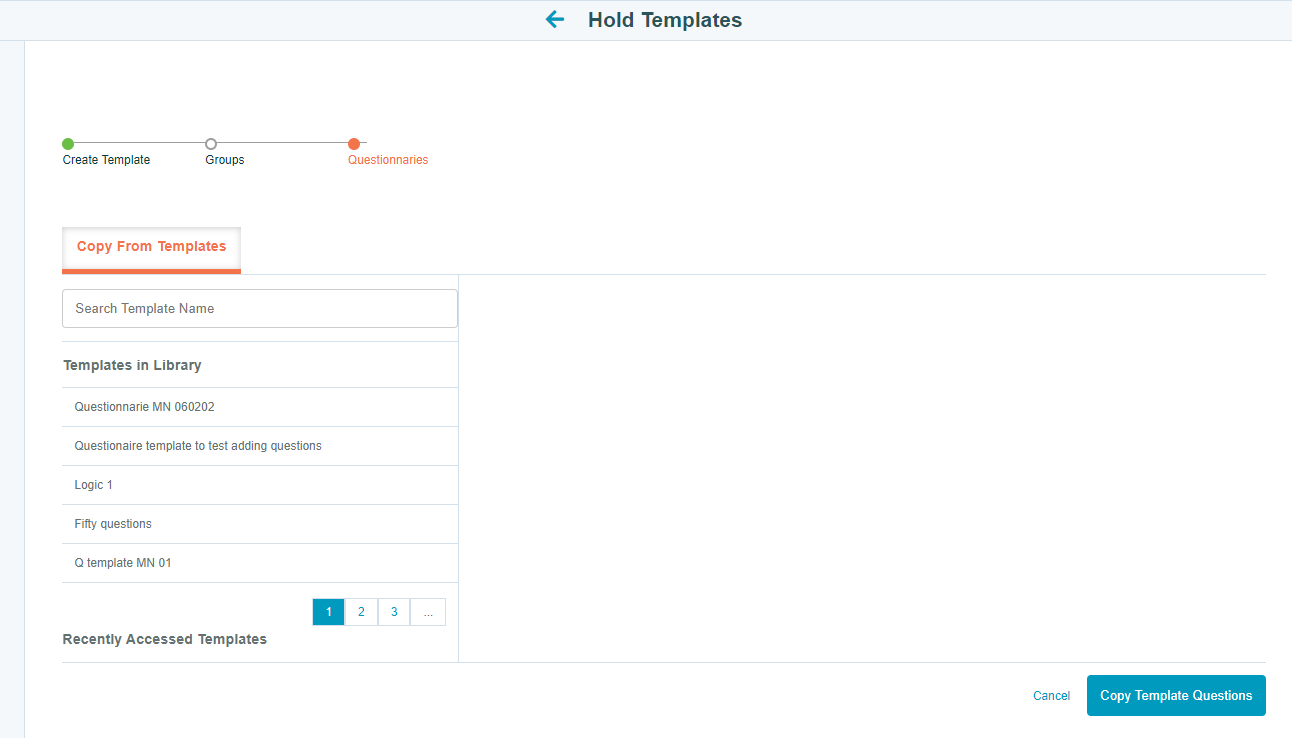The width and height of the screenshot is (1292, 738).
Task: Click the Recently Accessed Templates heading
Action: pyautogui.click(x=165, y=639)
